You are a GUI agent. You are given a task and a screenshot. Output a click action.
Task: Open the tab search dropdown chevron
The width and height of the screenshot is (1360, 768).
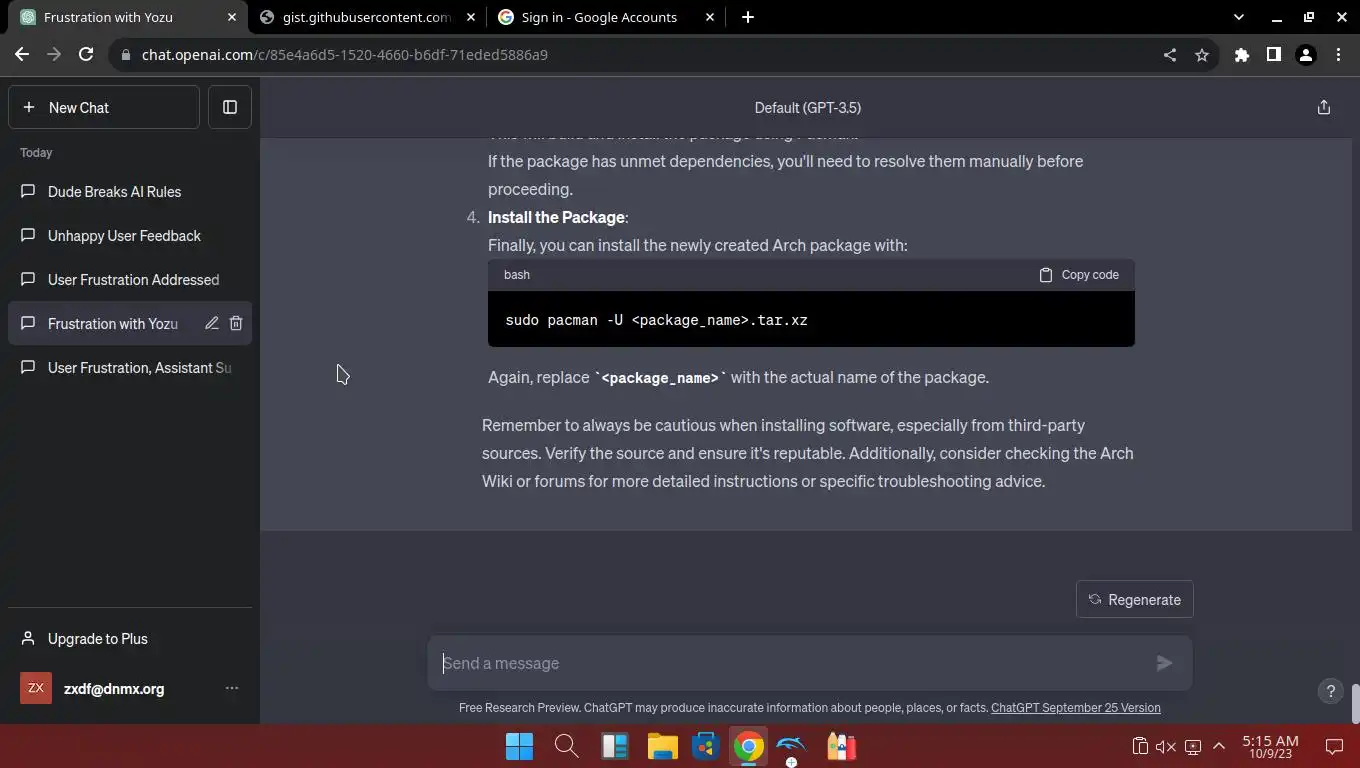(x=1239, y=17)
